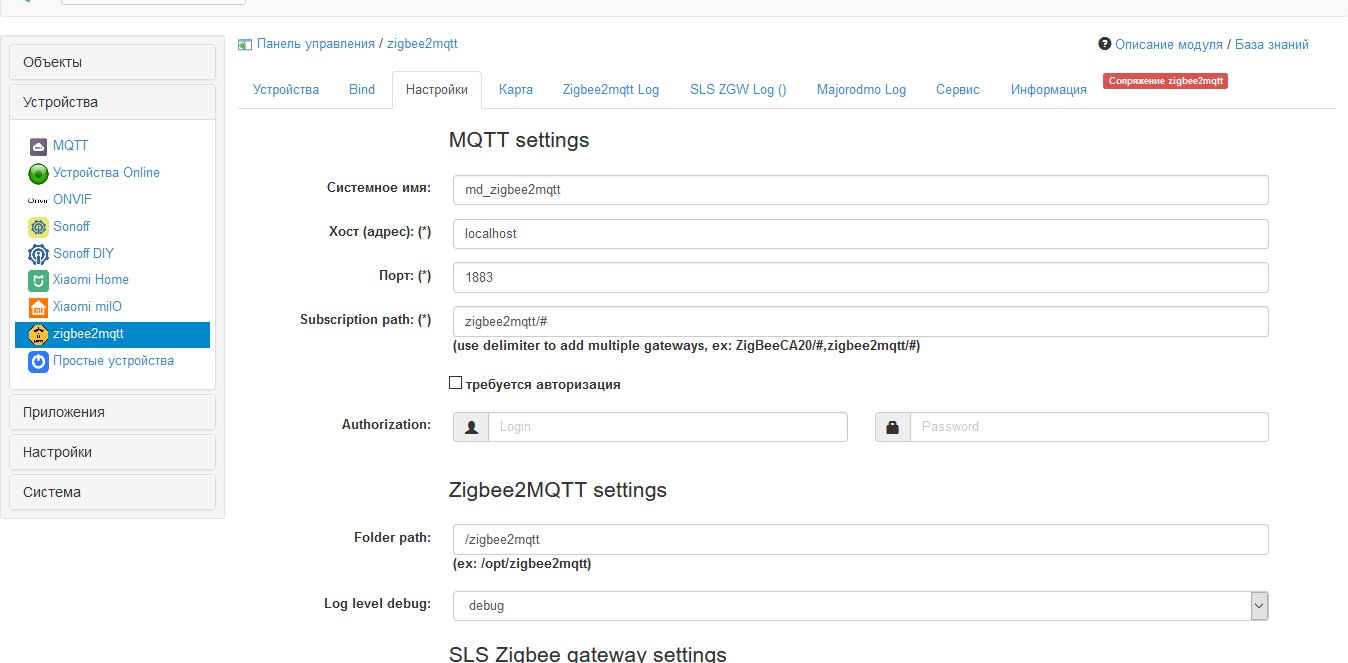Click the ONVIF sidebar icon
Viewport: 1348px width, 663px height.
[x=37, y=199]
